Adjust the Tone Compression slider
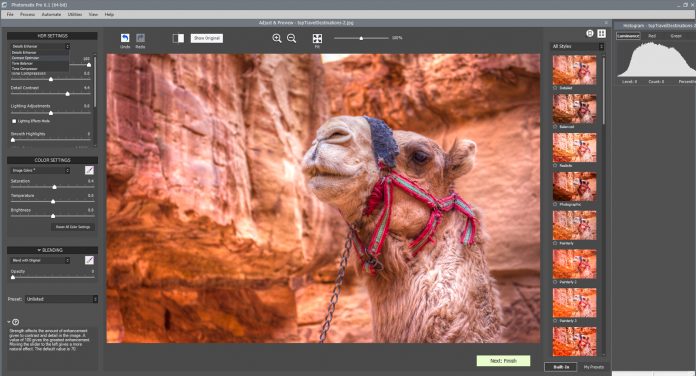The image size is (696, 376). (51, 79)
